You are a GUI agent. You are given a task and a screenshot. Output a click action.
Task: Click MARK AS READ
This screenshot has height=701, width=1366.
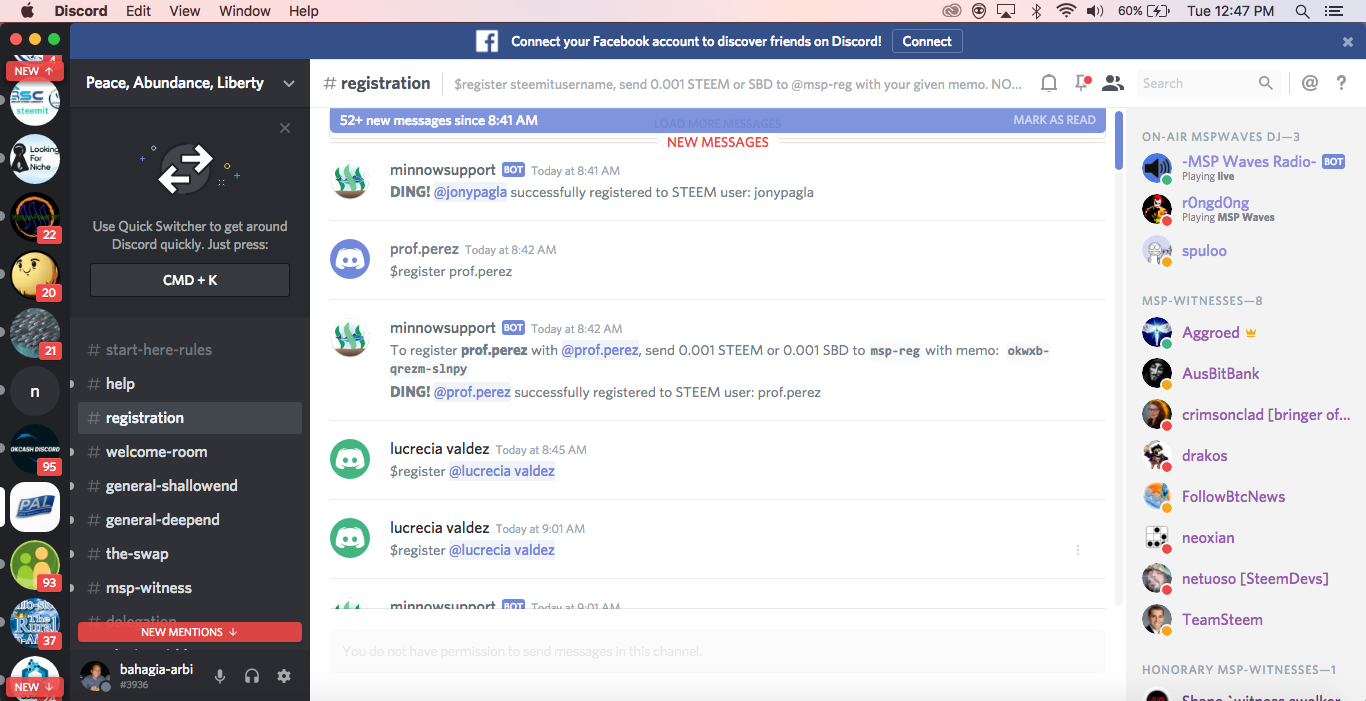point(1054,120)
